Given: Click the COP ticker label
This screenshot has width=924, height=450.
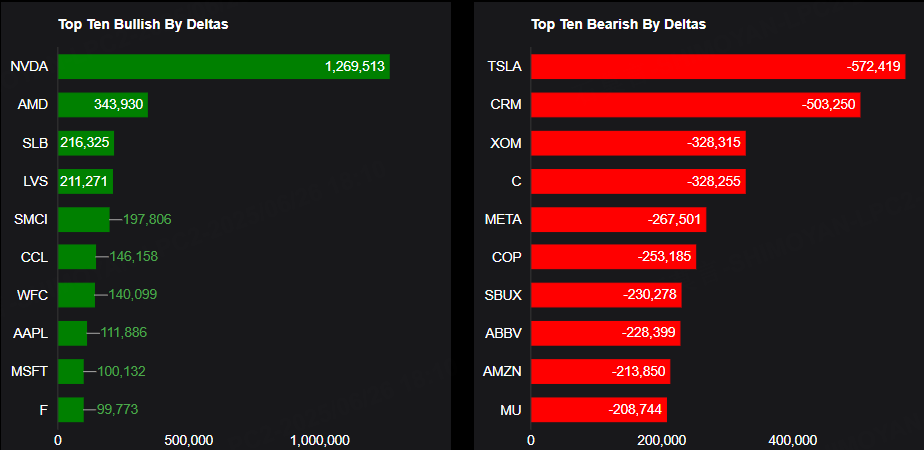Looking at the screenshot, I should coord(507,257).
